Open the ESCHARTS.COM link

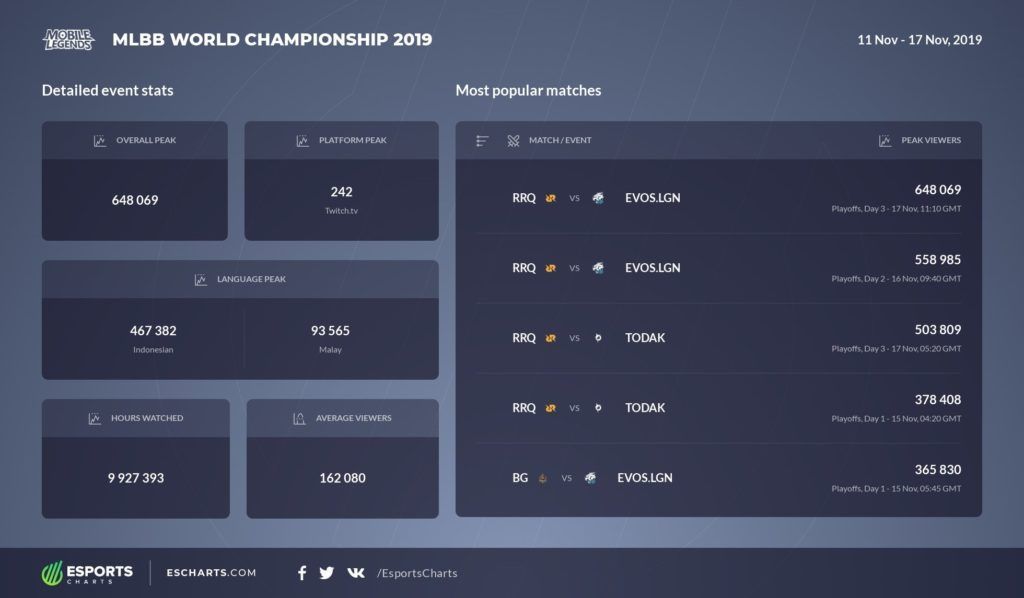point(213,573)
